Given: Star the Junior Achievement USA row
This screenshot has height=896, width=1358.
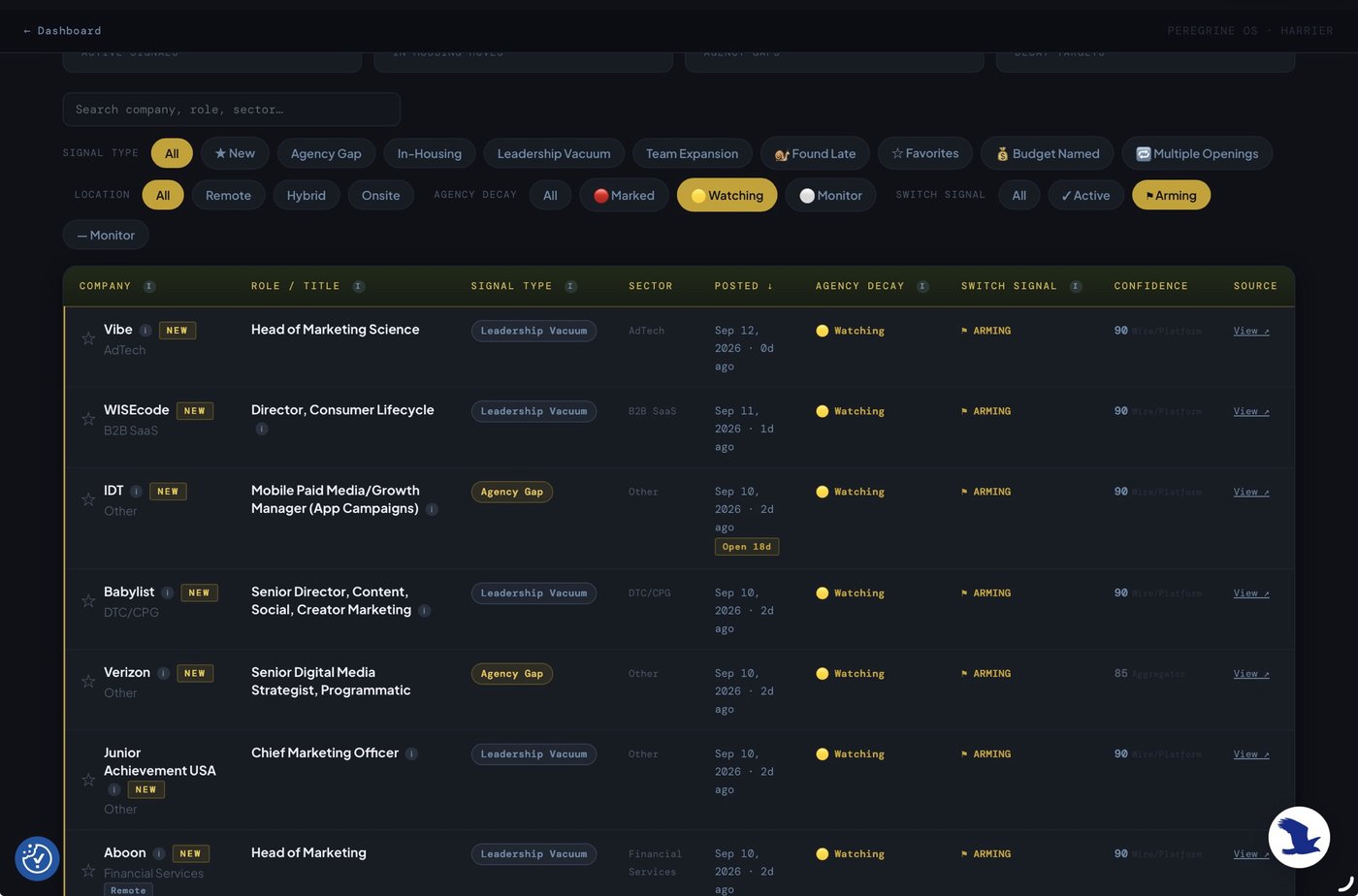Looking at the screenshot, I should point(88,780).
